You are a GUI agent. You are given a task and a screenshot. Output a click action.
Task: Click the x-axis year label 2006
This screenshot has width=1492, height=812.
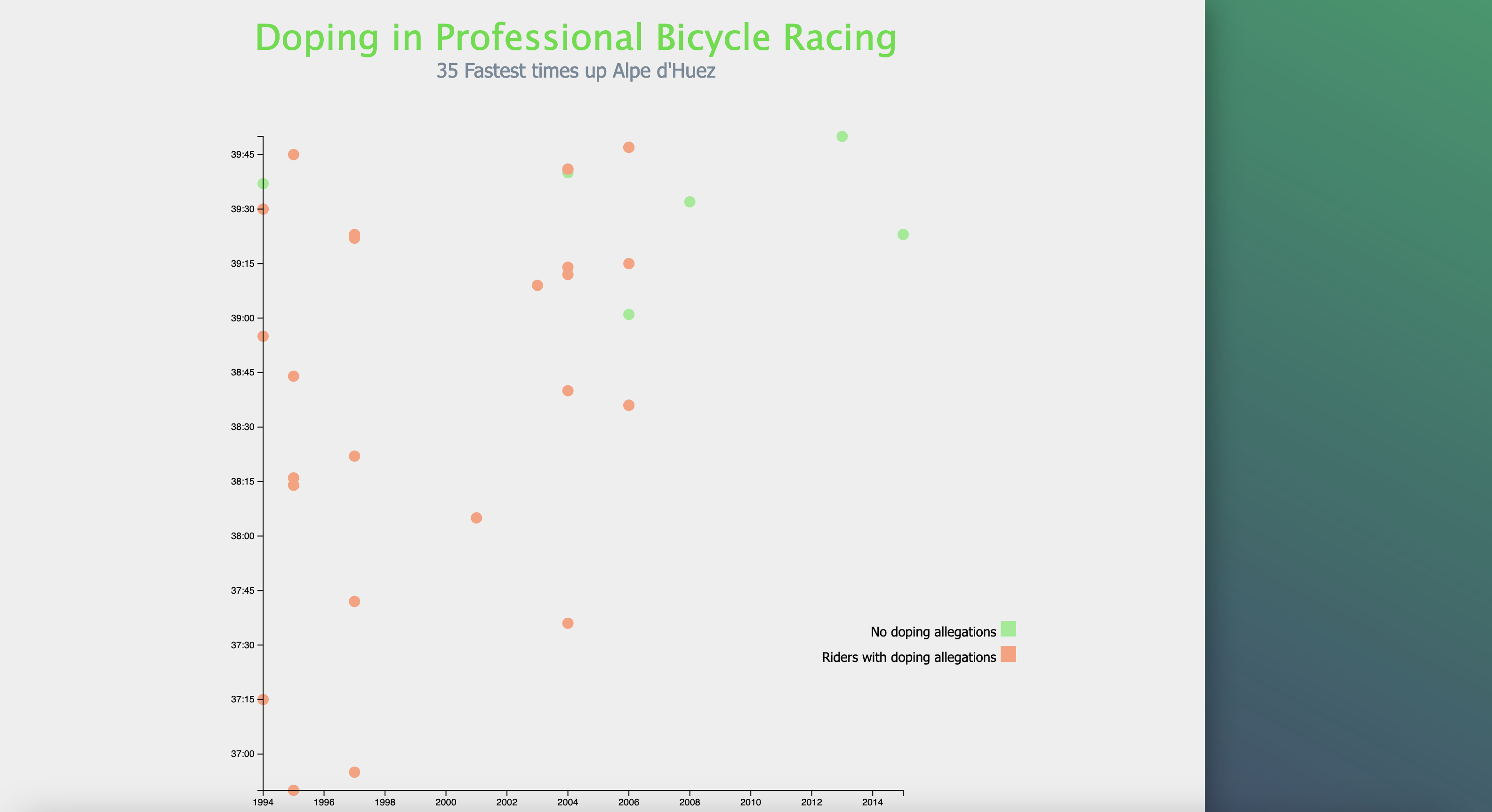628,802
